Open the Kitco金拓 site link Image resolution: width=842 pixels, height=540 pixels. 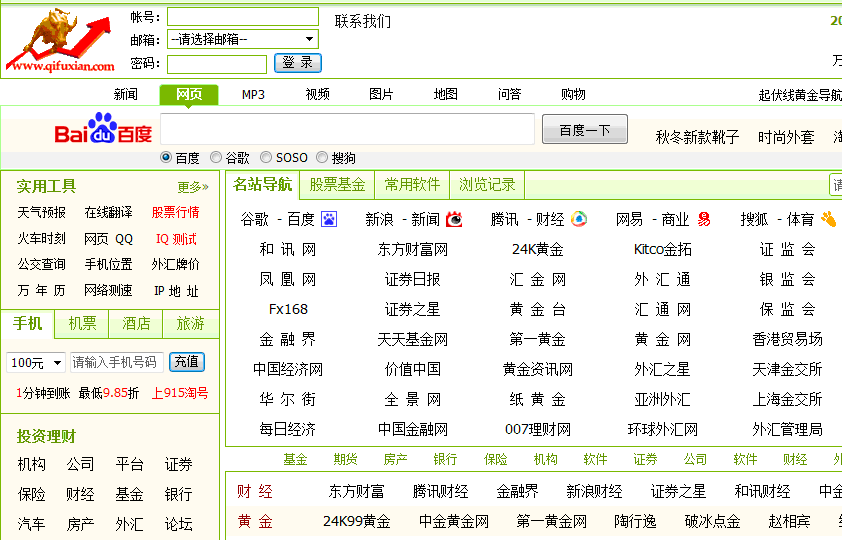(663, 250)
